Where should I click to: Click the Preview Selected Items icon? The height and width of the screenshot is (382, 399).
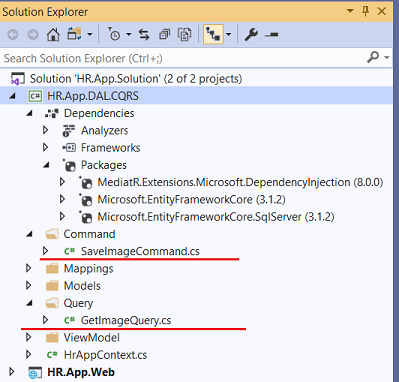(x=272, y=34)
